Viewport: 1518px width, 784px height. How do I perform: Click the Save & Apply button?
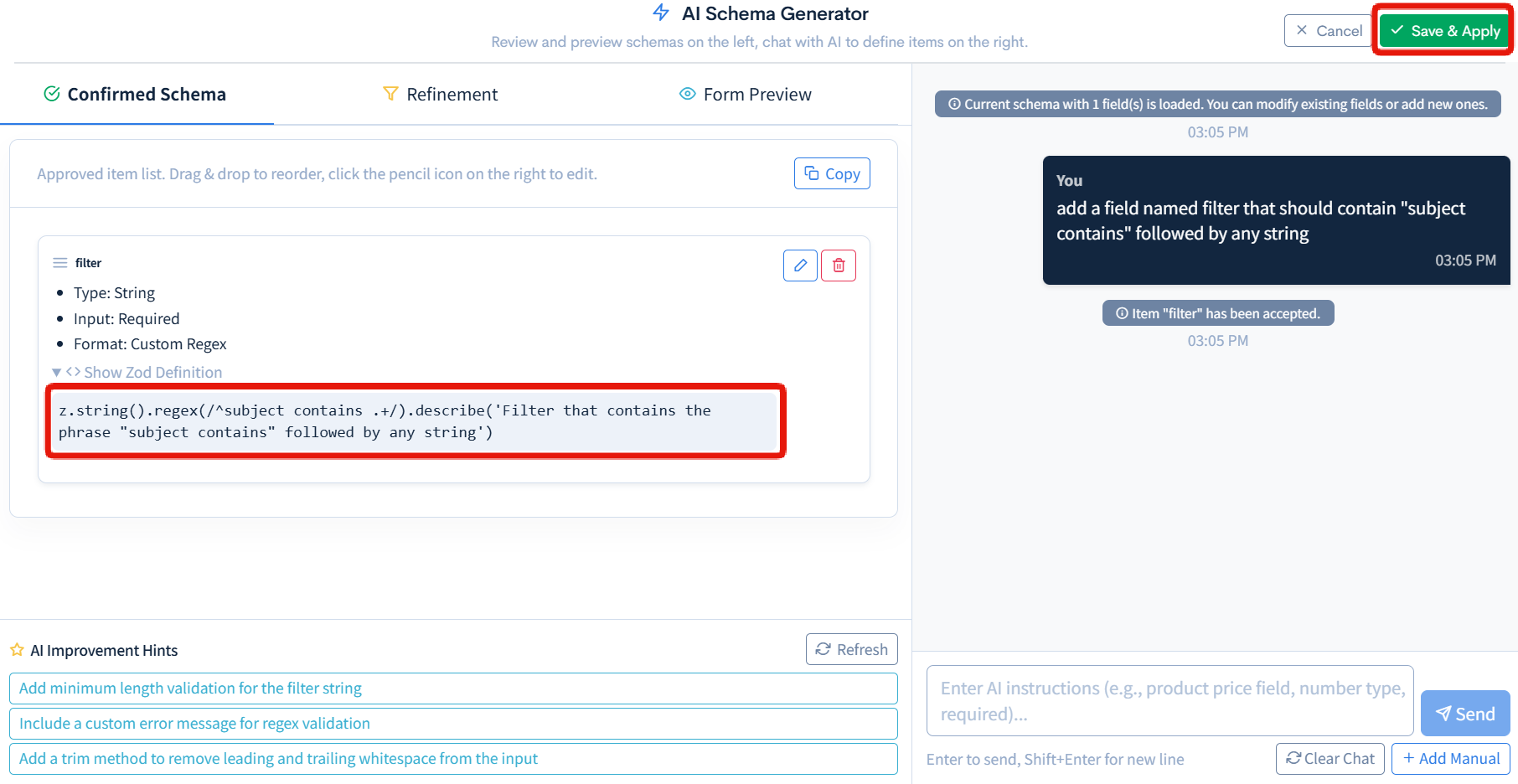[x=1443, y=30]
